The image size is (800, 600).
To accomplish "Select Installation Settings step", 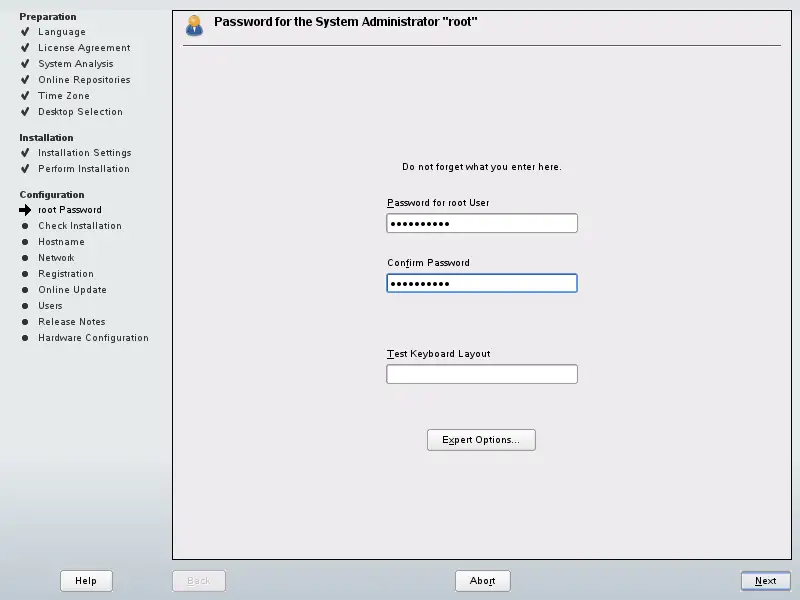I will point(85,153).
